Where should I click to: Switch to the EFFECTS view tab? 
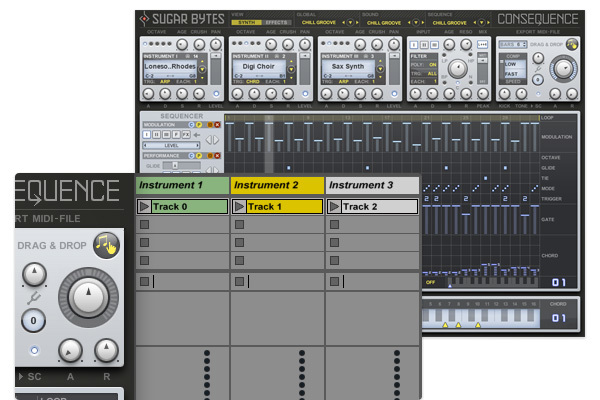tap(277, 22)
